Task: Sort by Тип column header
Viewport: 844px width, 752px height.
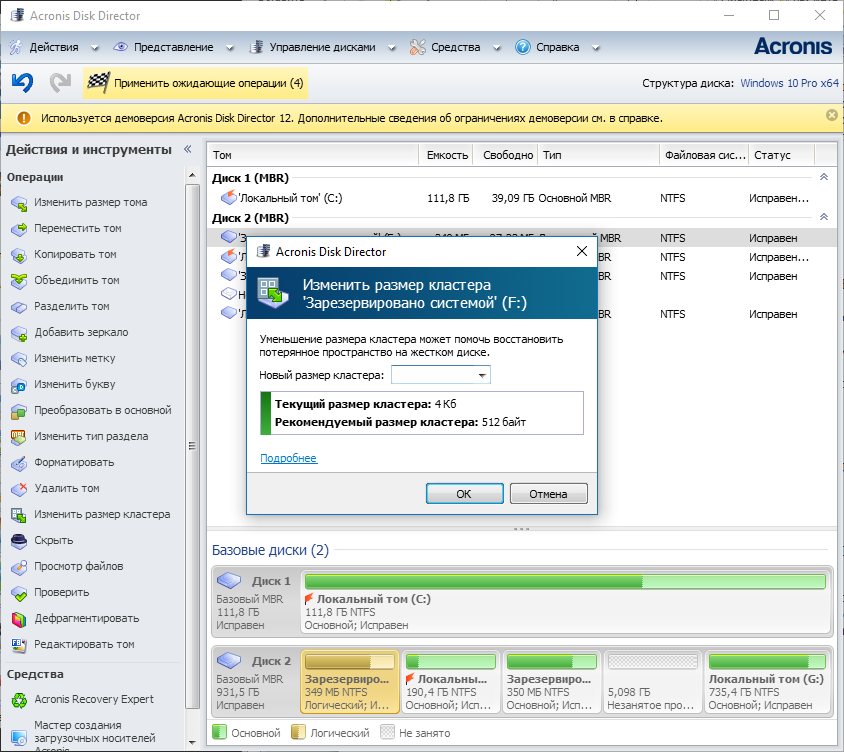Action: click(x=599, y=155)
